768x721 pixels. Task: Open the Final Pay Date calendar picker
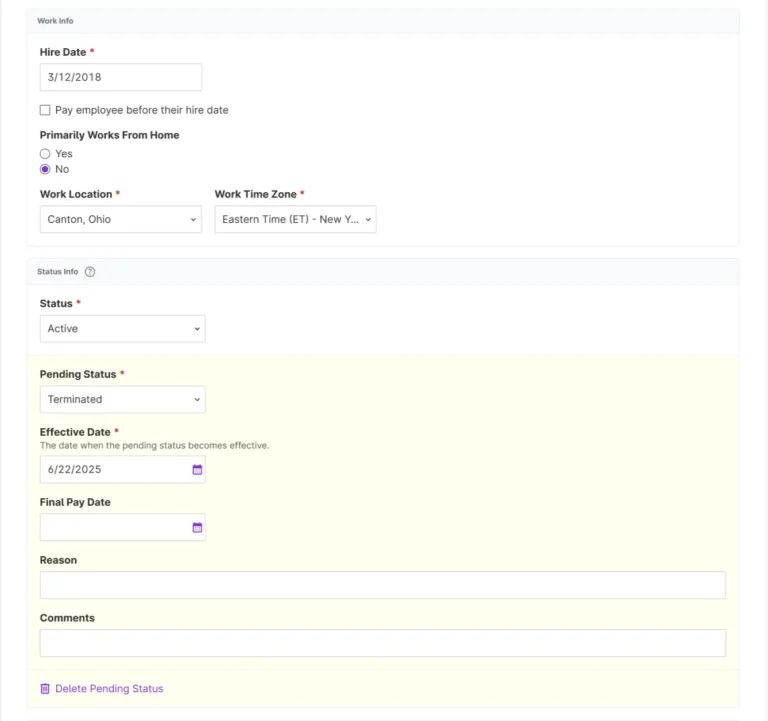[197, 528]
